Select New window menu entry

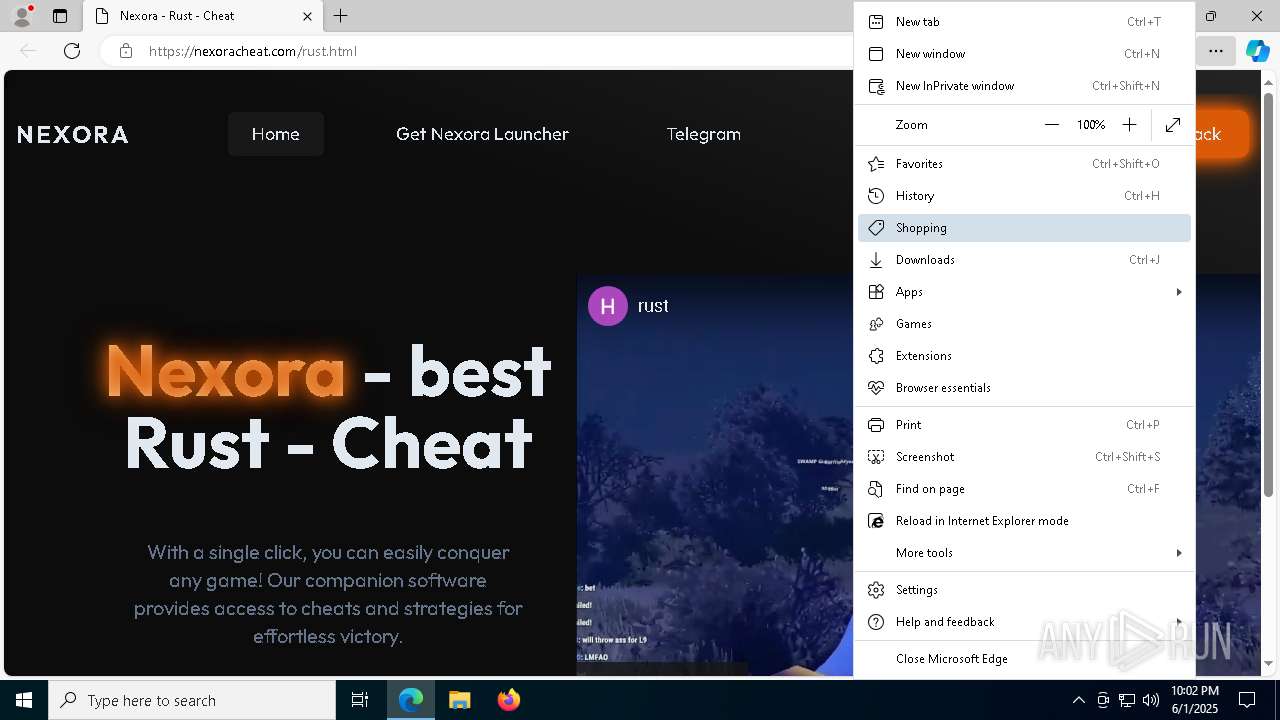point(1024,54)
